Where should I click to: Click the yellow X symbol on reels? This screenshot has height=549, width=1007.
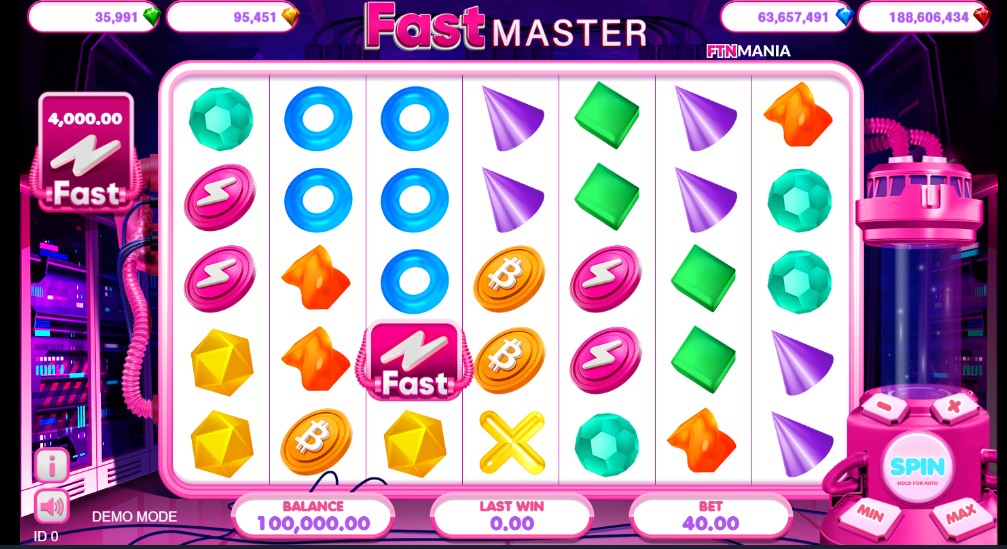pos(511,442)
